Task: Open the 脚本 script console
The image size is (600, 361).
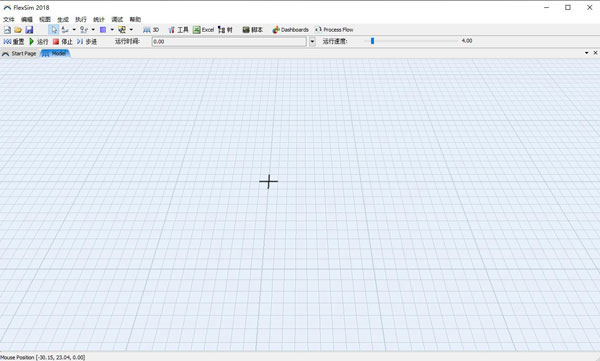Action: coord(253,29)
